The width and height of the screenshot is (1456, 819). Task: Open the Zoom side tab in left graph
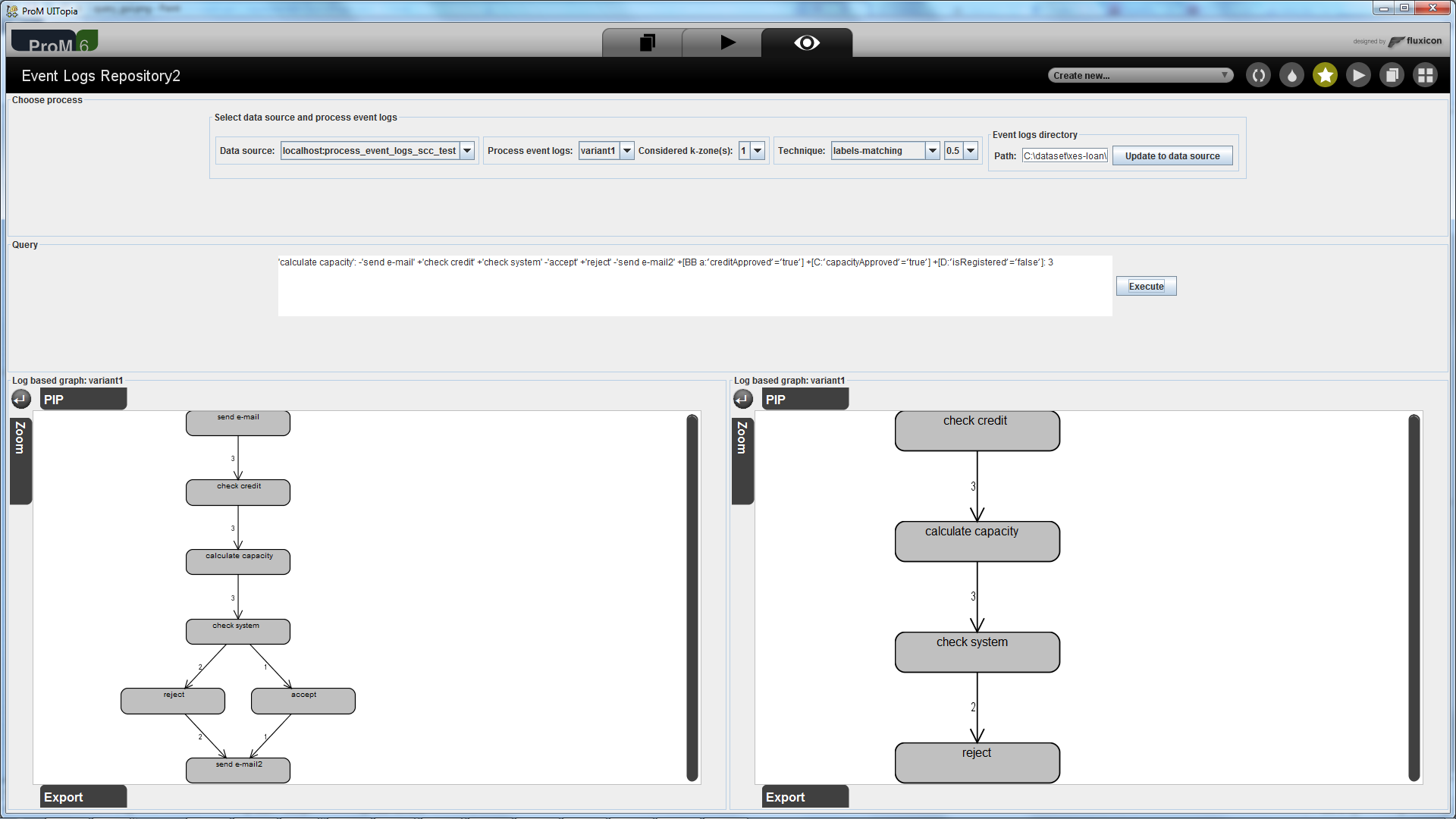pos(20,460)
